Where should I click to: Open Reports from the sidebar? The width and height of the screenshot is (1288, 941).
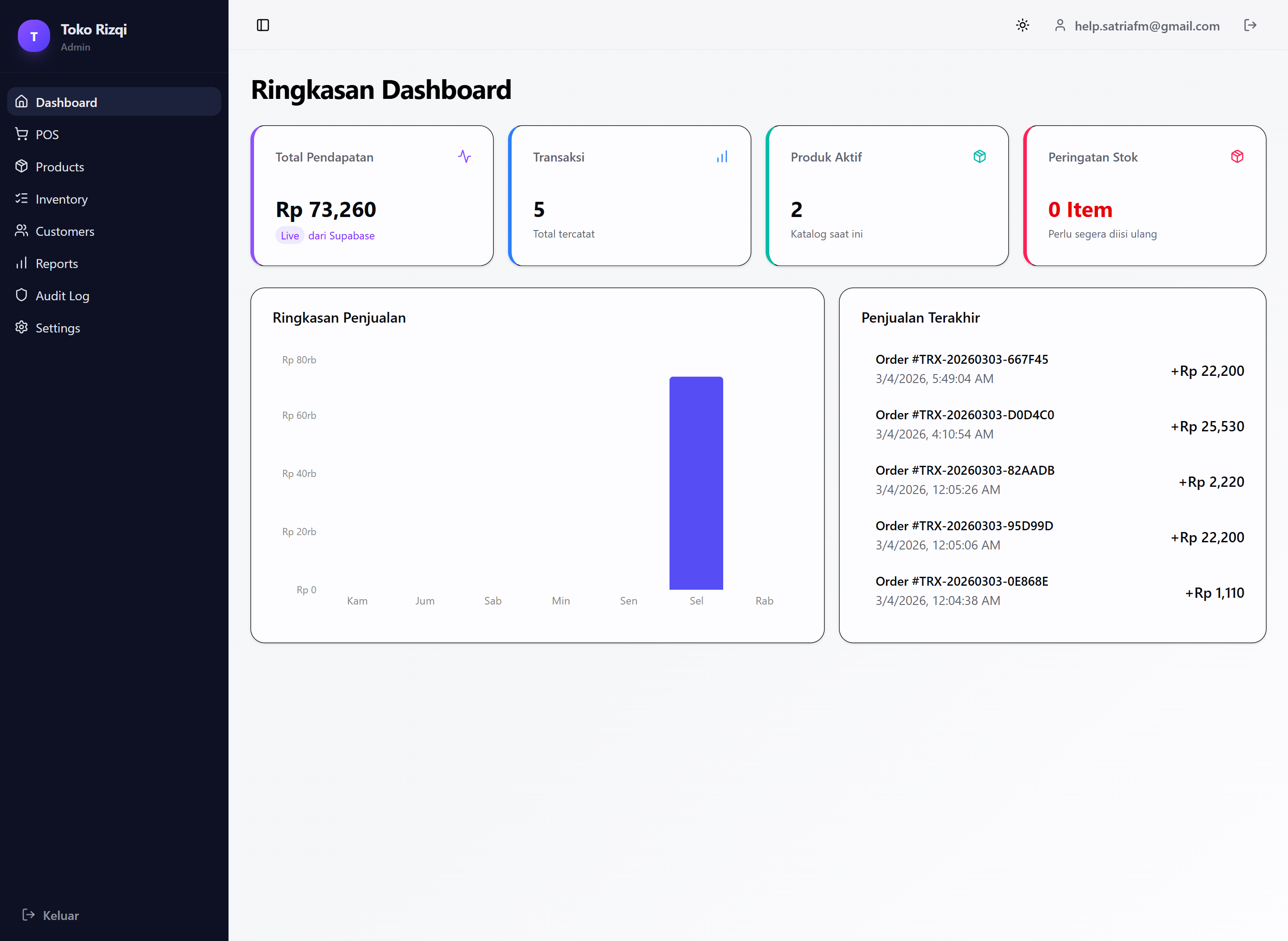56,264
